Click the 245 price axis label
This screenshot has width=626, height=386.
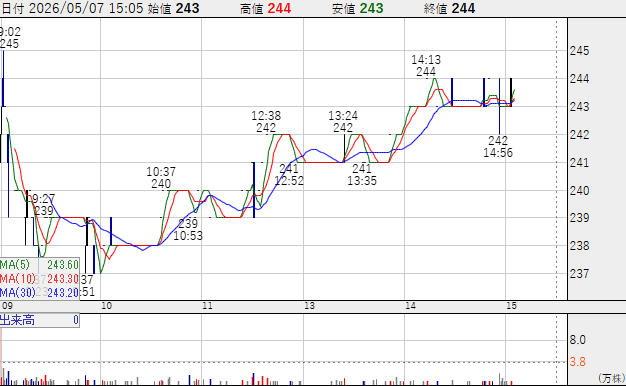tap(579, 51)
